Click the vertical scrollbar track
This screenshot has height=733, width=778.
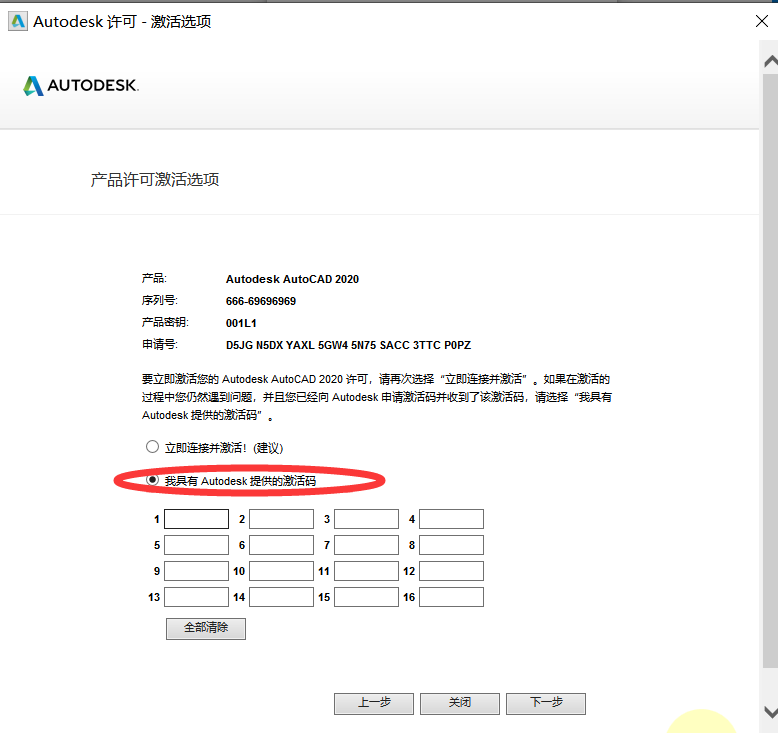(771, 372)
